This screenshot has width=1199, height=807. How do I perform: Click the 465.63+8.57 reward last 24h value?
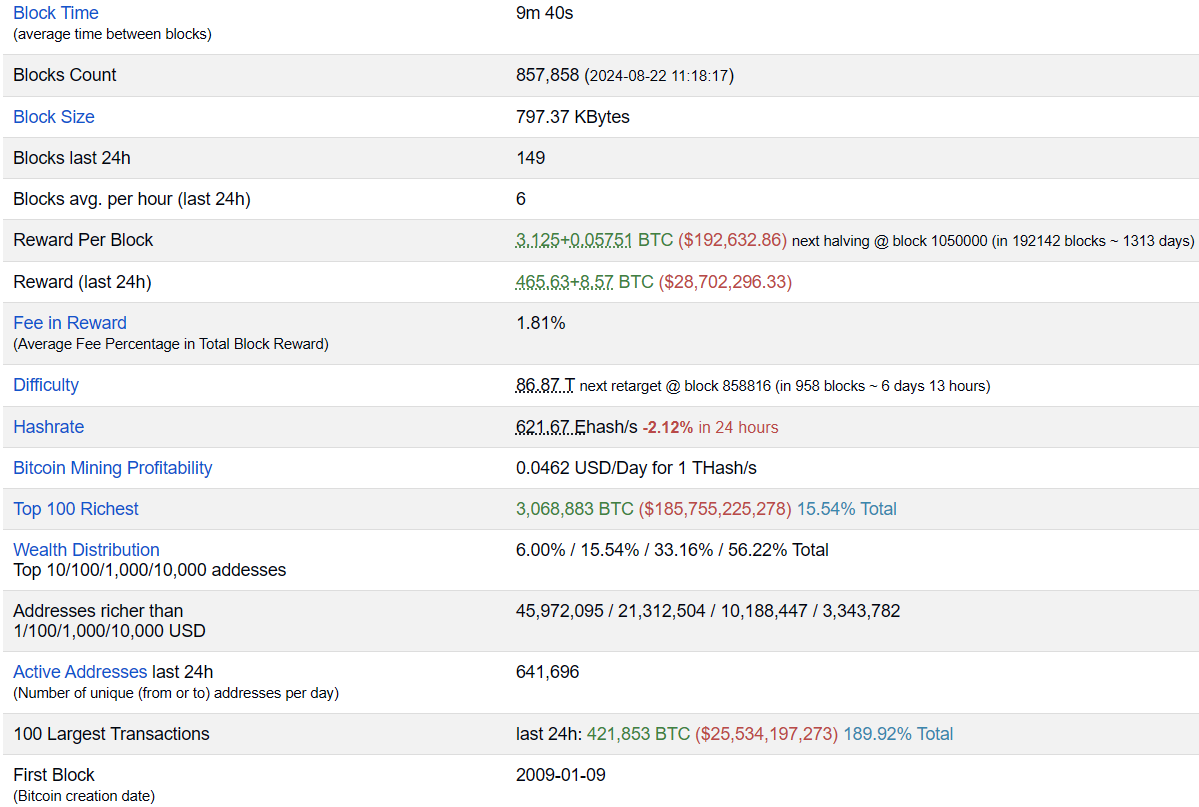(x=564, y=281)
